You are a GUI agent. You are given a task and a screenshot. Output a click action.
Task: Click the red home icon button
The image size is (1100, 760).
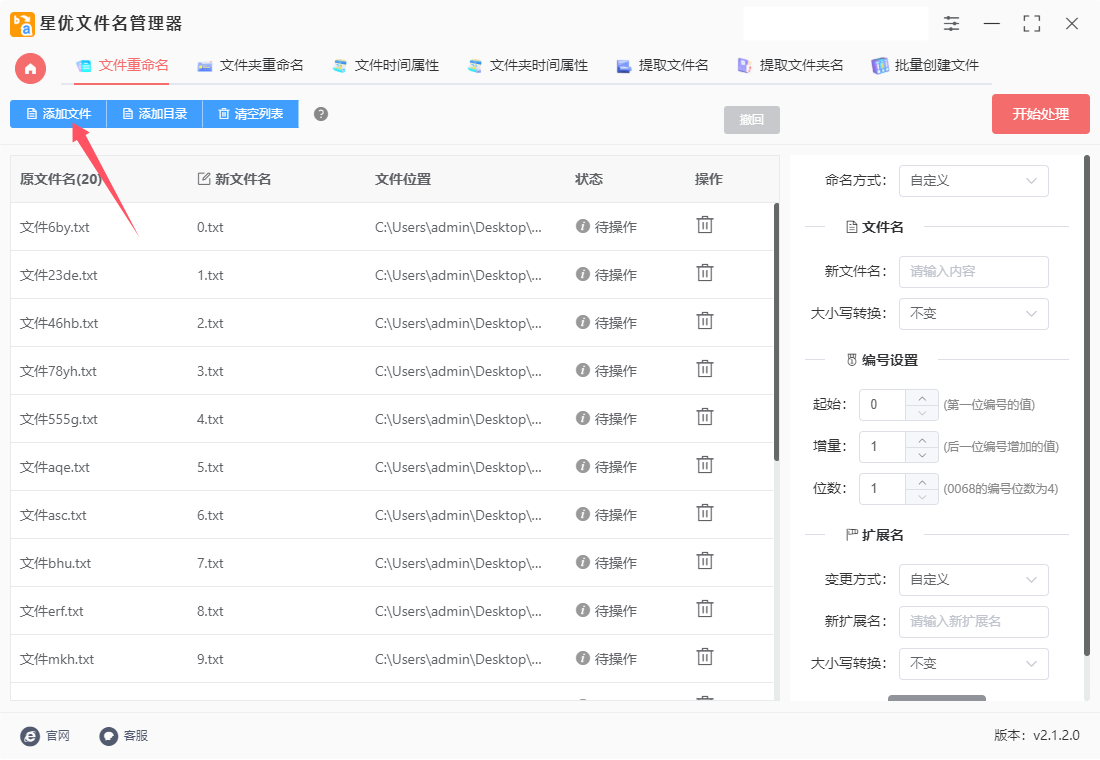[x=30, y=69]
